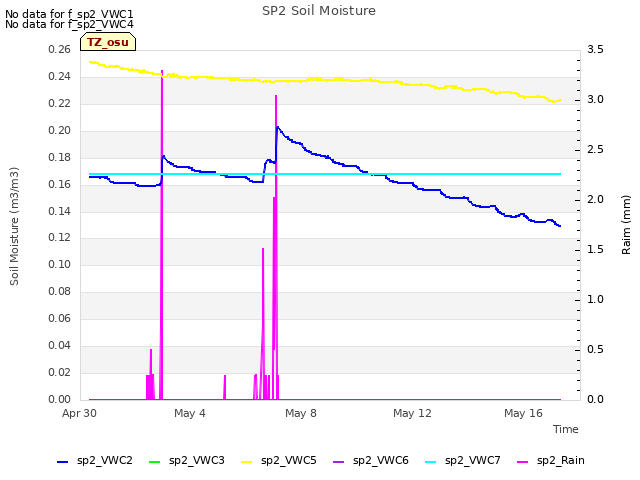This screenshot has width=640, height=480.
Task: Click the 0.00 left axis tick value
Action: (x=60, y=399)
